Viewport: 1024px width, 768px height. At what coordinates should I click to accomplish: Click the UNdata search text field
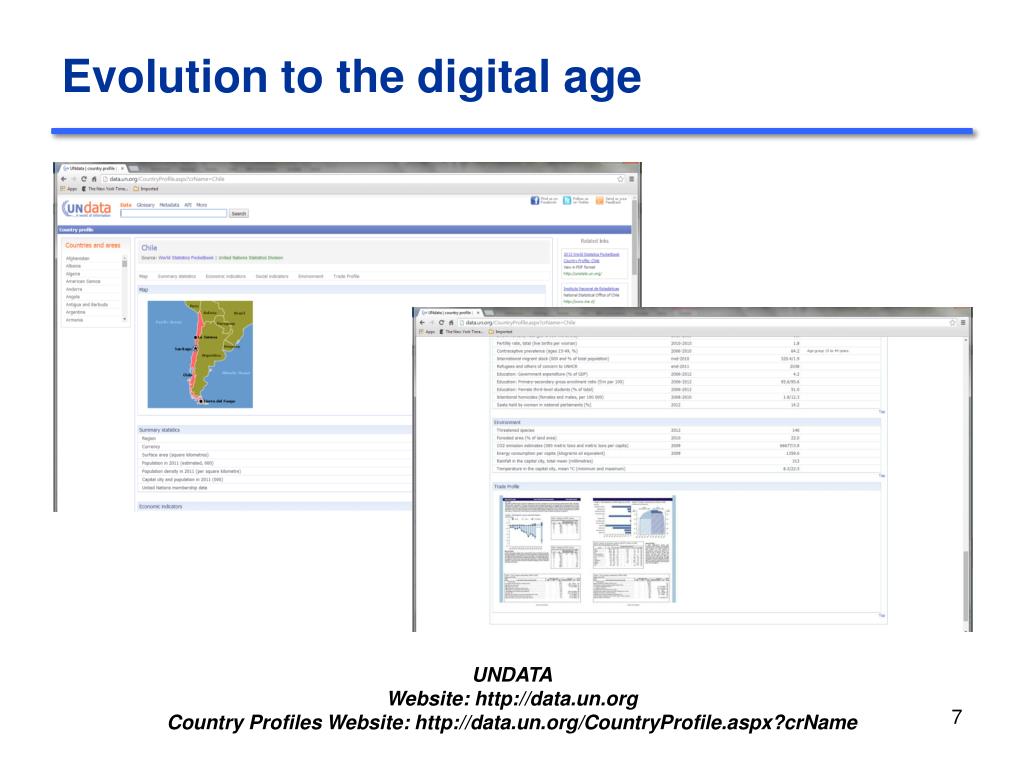click(174, 214)
